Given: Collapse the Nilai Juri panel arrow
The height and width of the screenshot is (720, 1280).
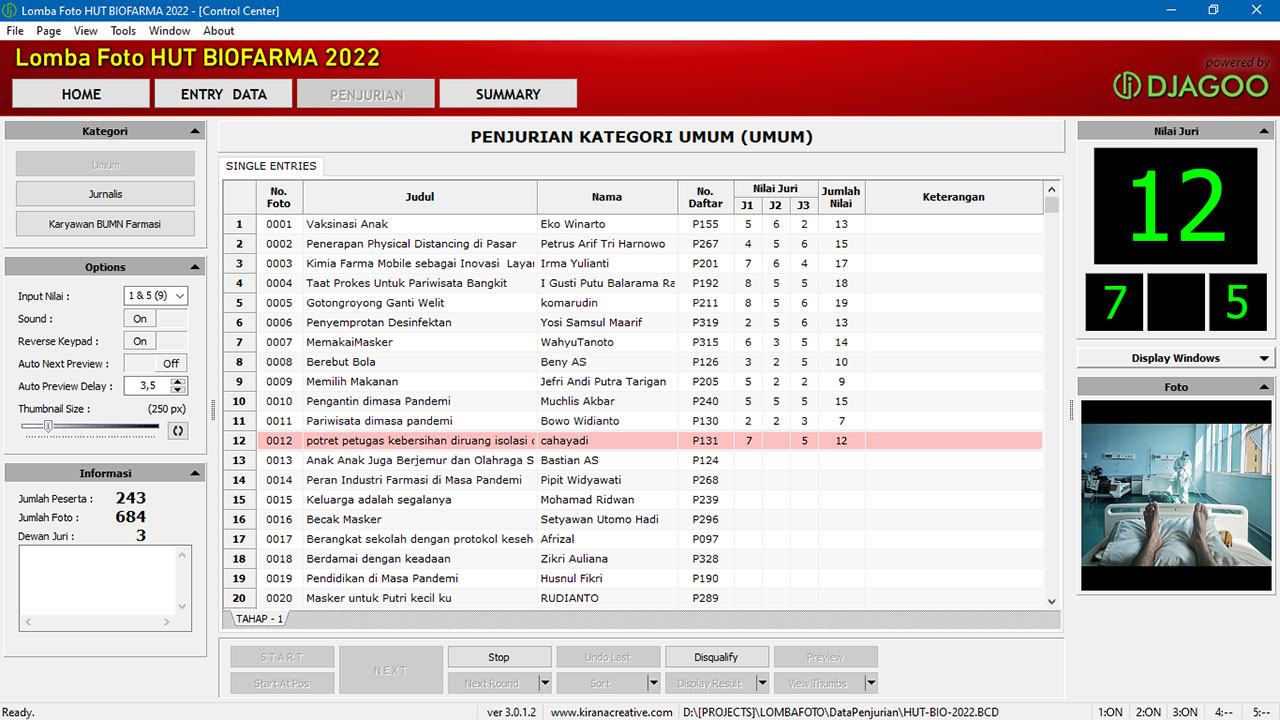Looking at the screenshot, I should pyautogui.click(x=1264, y=131).
